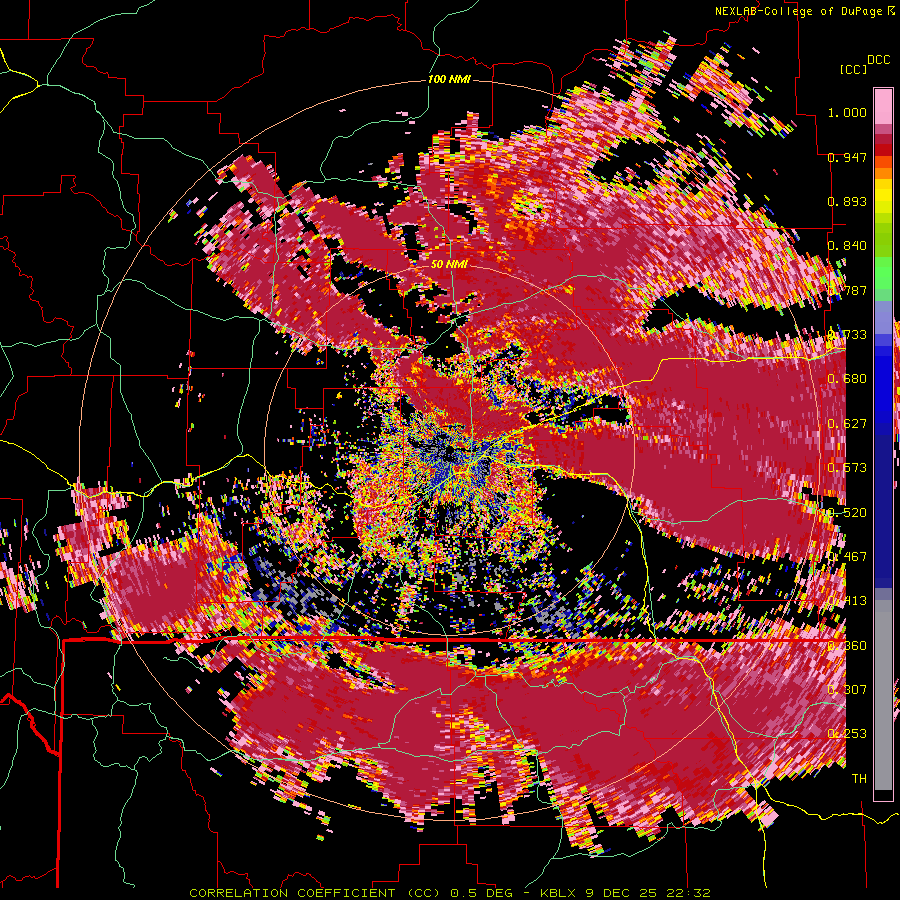Viewport: 900px width, 900px height.
Task: Click the 50 NMI range ring label
Action: click(x=449, y=265)
